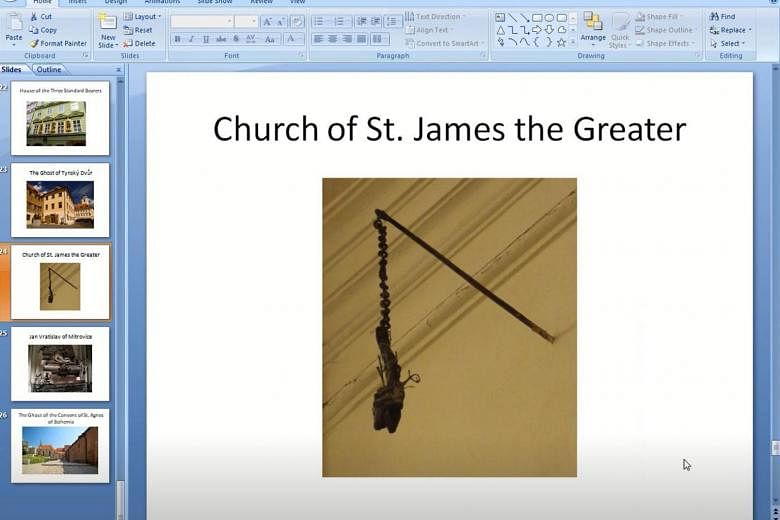Open the Layout dropdown
Image resolution: width=780 pixels, height=520 pixels.
click(x=143, y=17)
